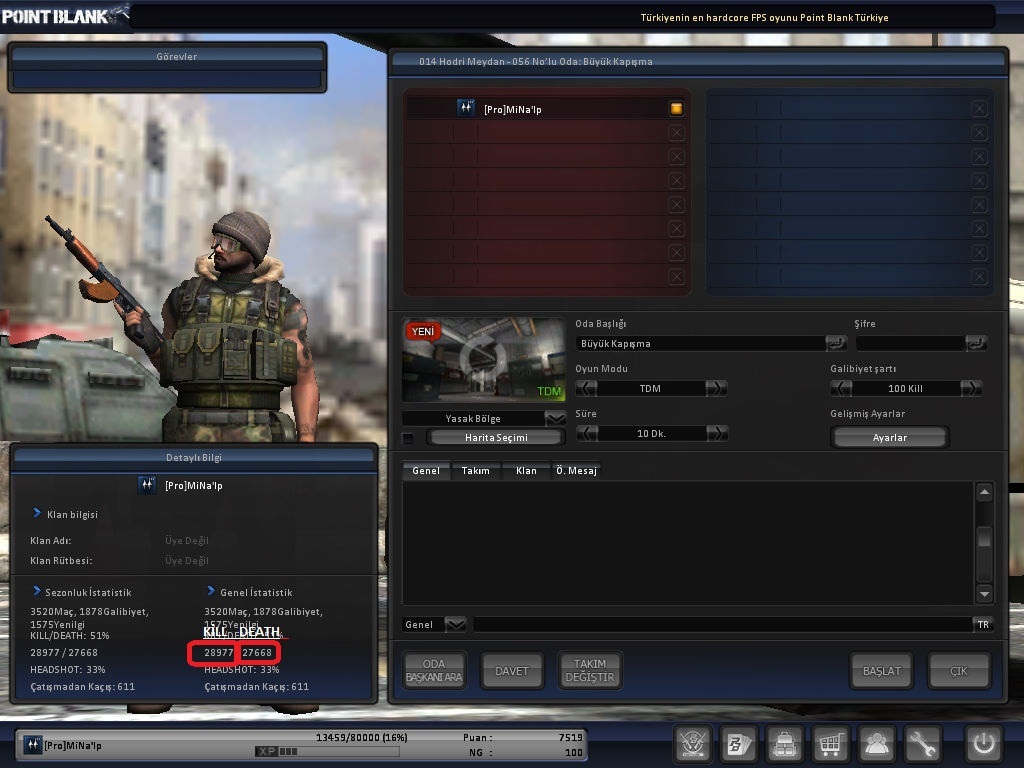Click the power exit icon
1024x768 pixels.
pos(984,744)
